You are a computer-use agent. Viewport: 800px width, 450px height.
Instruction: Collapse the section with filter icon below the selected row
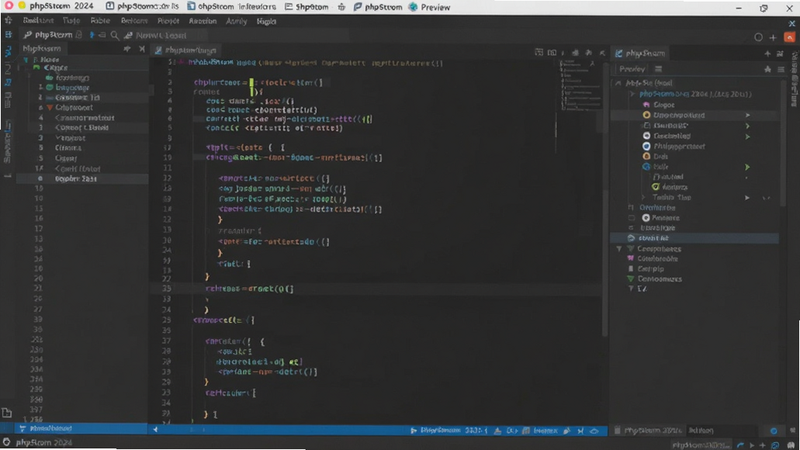[619, 249]
